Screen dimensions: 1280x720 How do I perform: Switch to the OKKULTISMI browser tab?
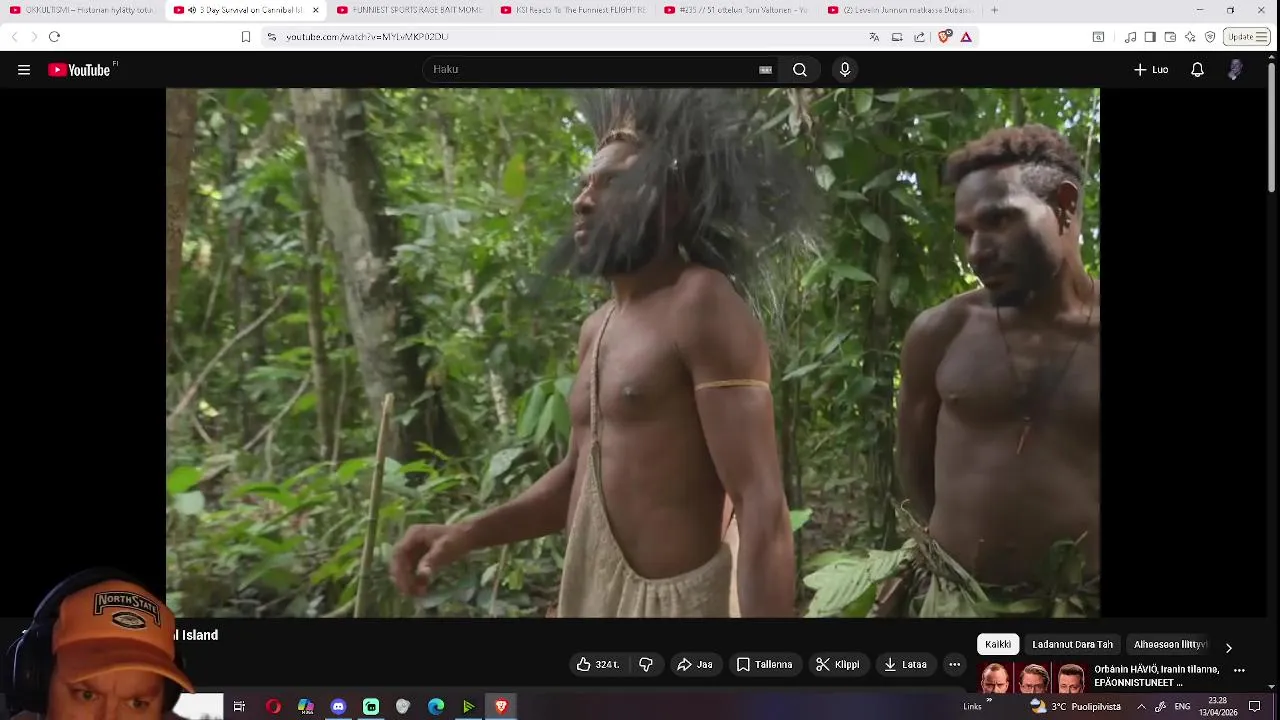(x=82, y=10)
